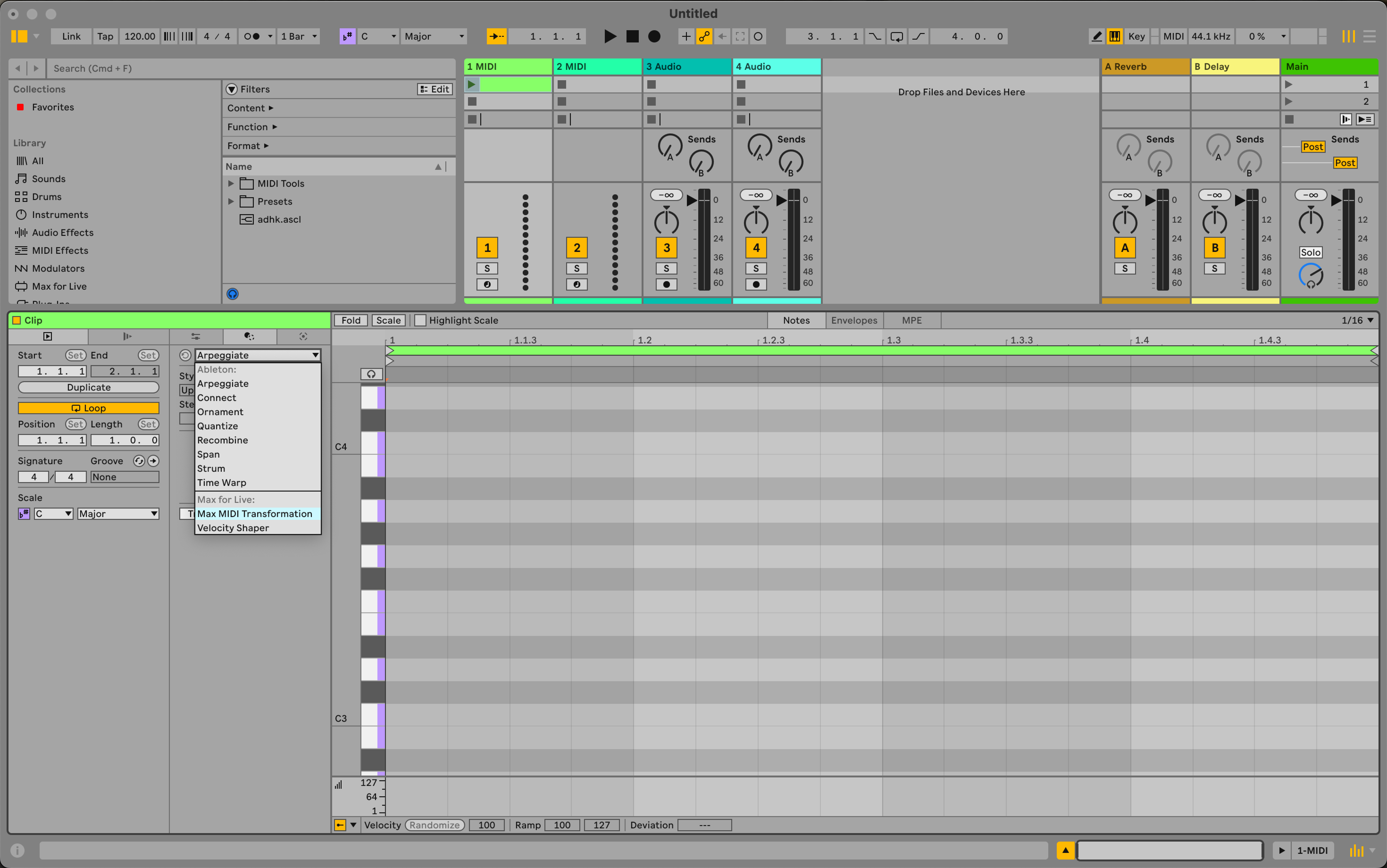Open the Generative Tools tab icon

303,336
